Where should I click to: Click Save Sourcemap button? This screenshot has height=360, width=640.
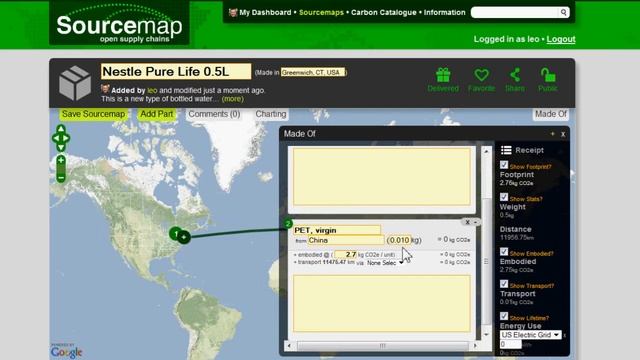(93, 114)
